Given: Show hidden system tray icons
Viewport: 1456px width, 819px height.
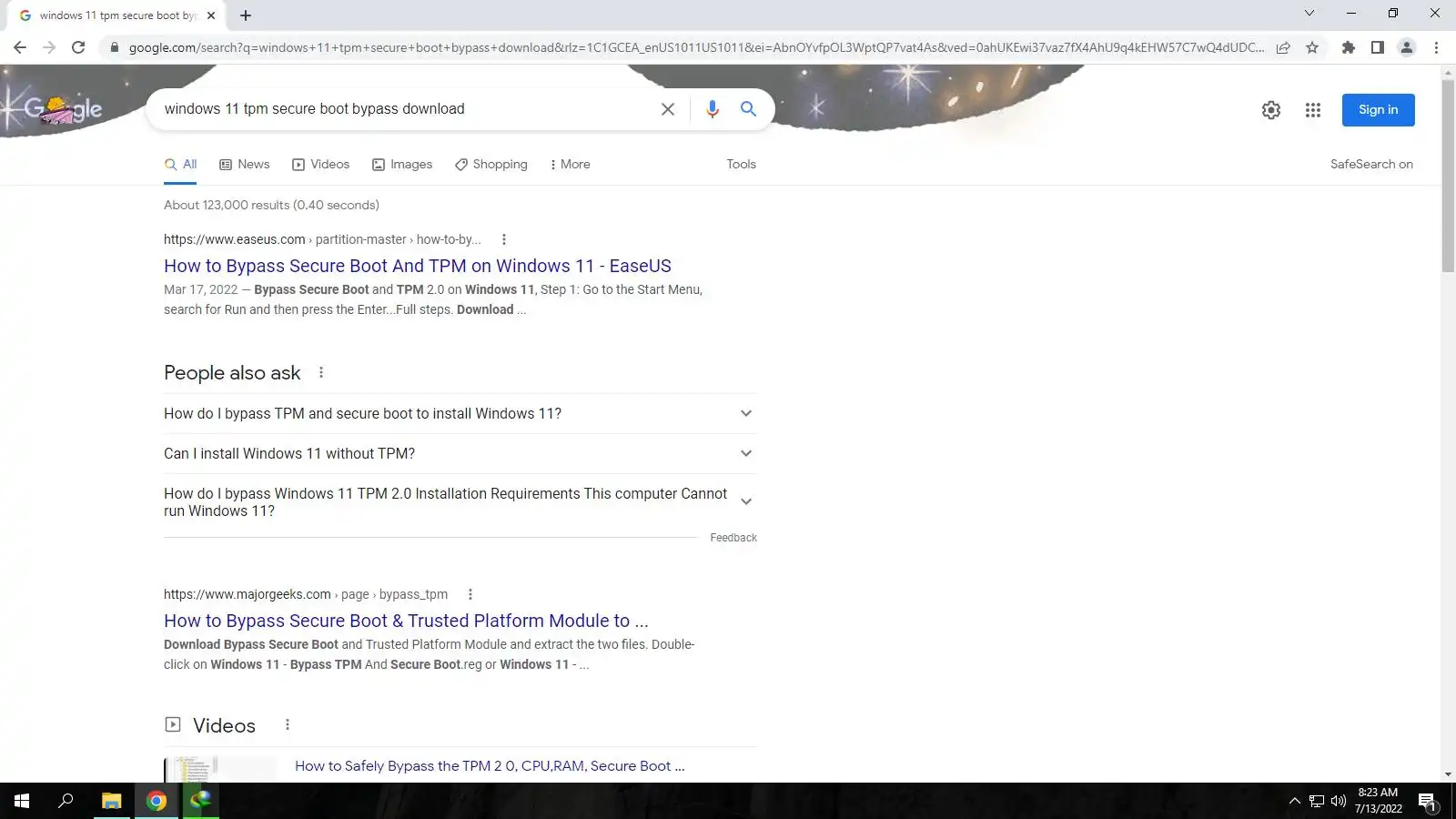Looking at the screenshot, I should coord(1295,802).
